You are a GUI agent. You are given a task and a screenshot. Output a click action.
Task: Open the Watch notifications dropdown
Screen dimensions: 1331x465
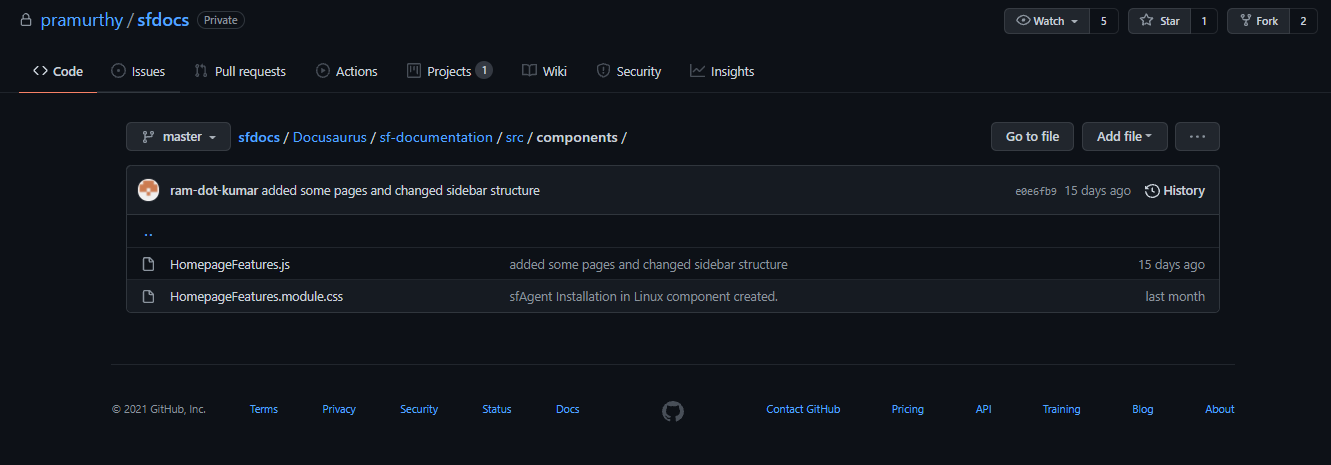coord(1047,21)
